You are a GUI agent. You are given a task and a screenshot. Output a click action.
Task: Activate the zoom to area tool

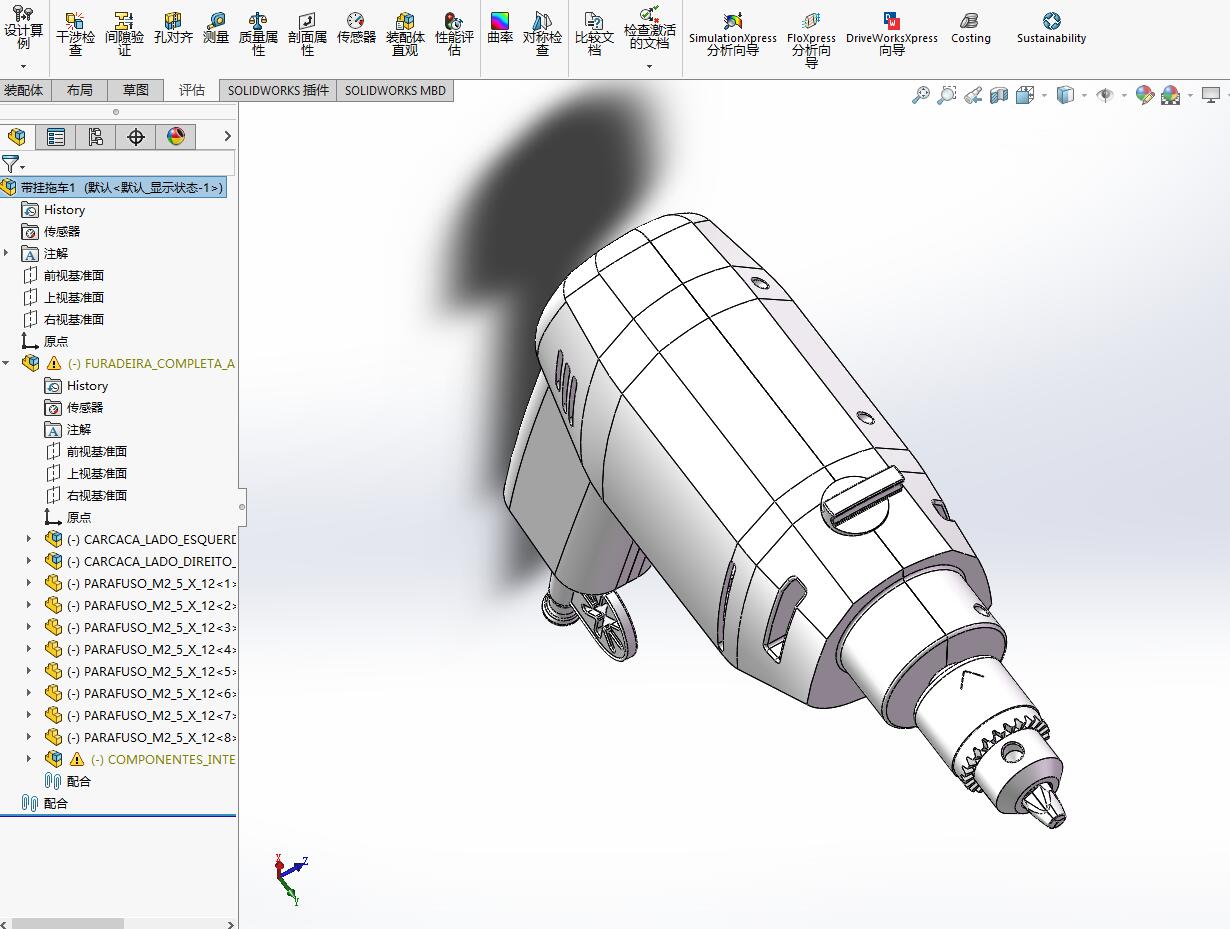pos(947,95)
